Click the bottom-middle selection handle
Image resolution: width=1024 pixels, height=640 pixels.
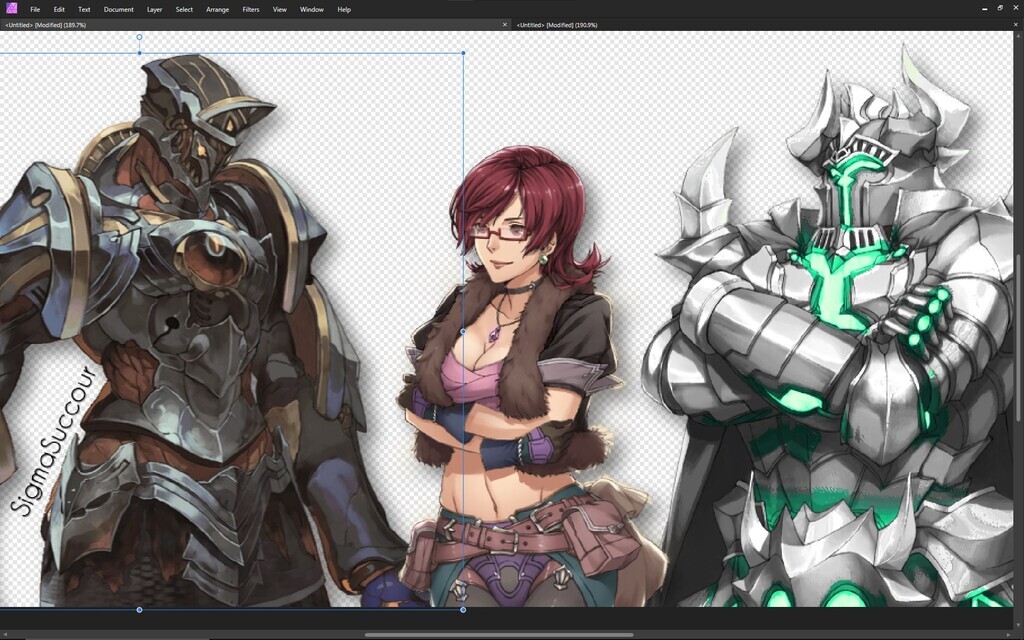(139, 610)
